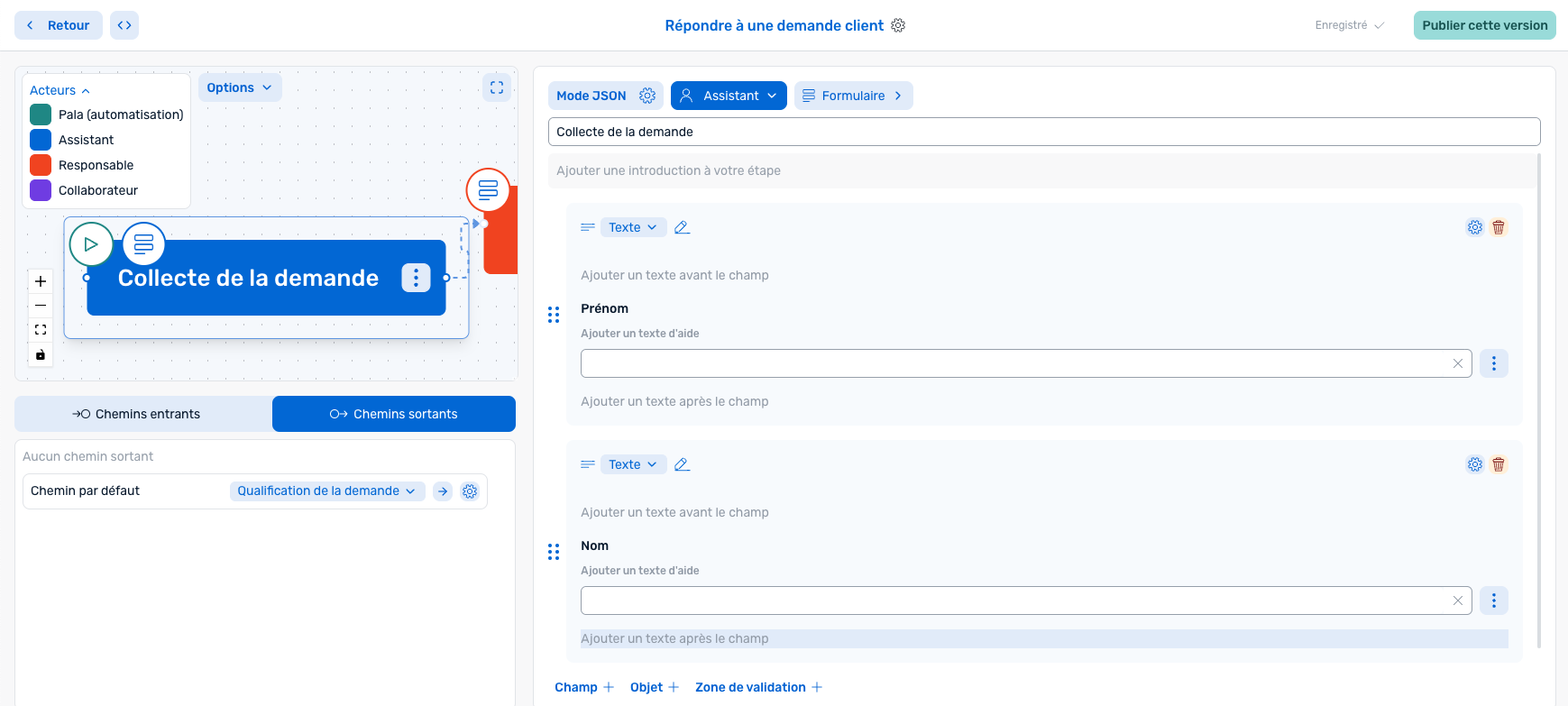Open three-dot menu on Collecte de la demande node

point(416,278)
